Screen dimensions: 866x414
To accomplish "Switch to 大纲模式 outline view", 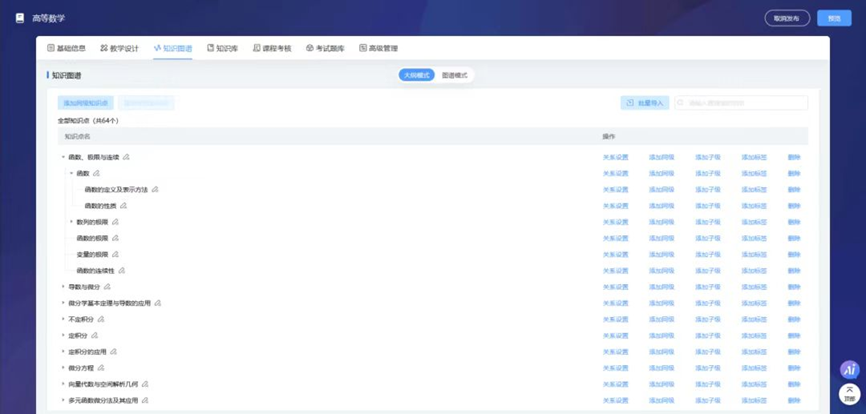I will click(x=416, y=75).
